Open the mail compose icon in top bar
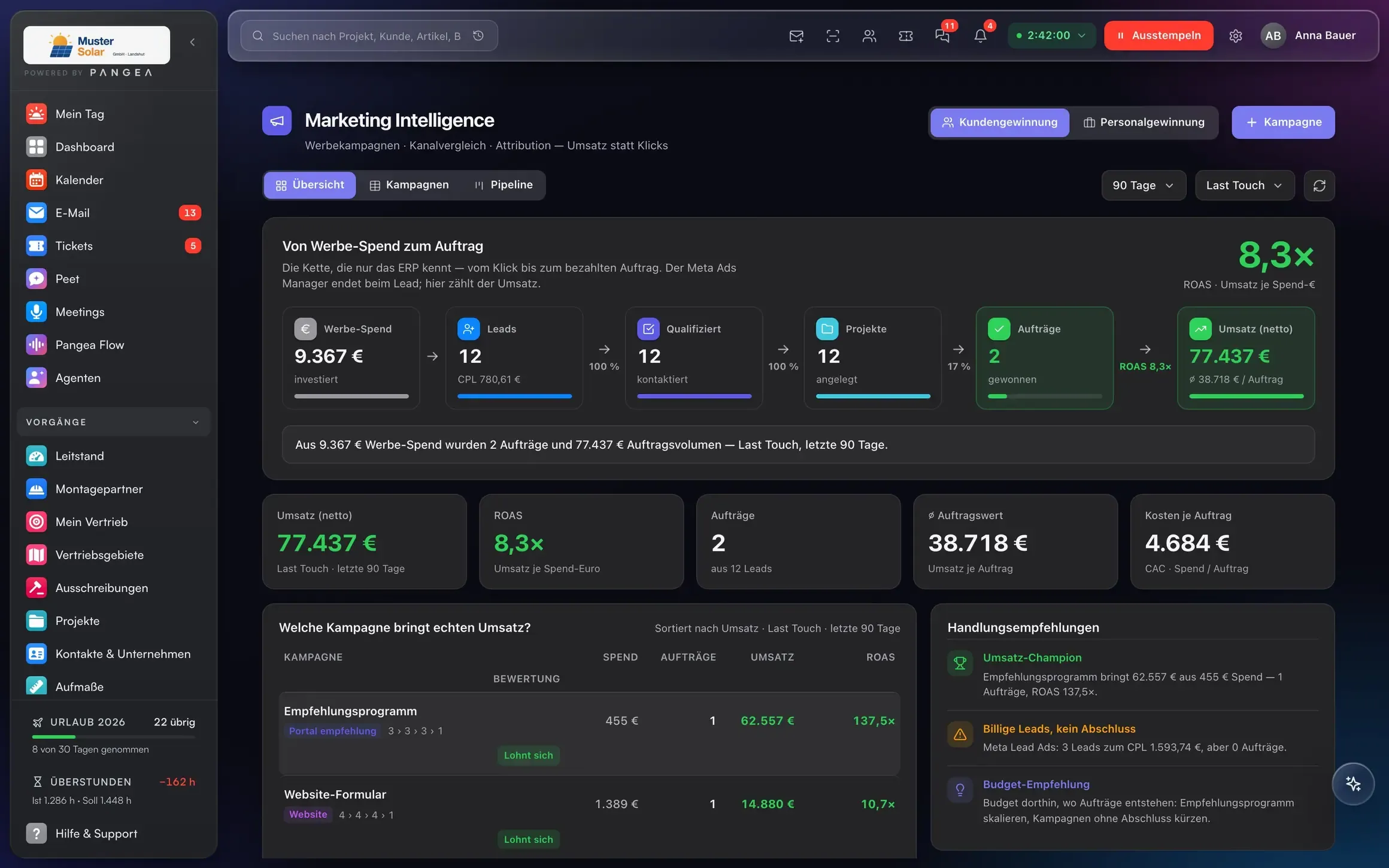The image size is (1389, 868). pyautogui.click(x=796, y=36)
